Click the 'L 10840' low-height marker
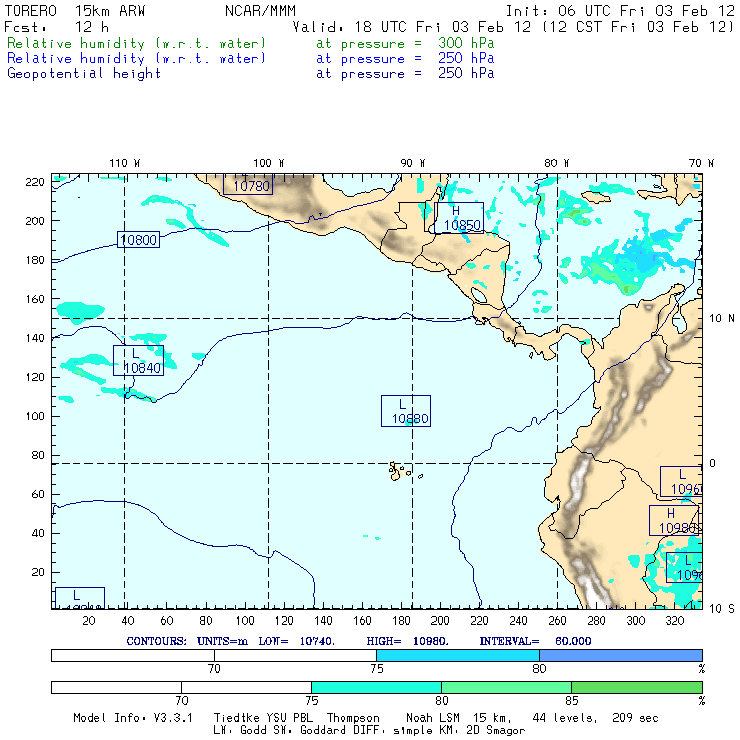The image size is (740, 740). [138, 361]
